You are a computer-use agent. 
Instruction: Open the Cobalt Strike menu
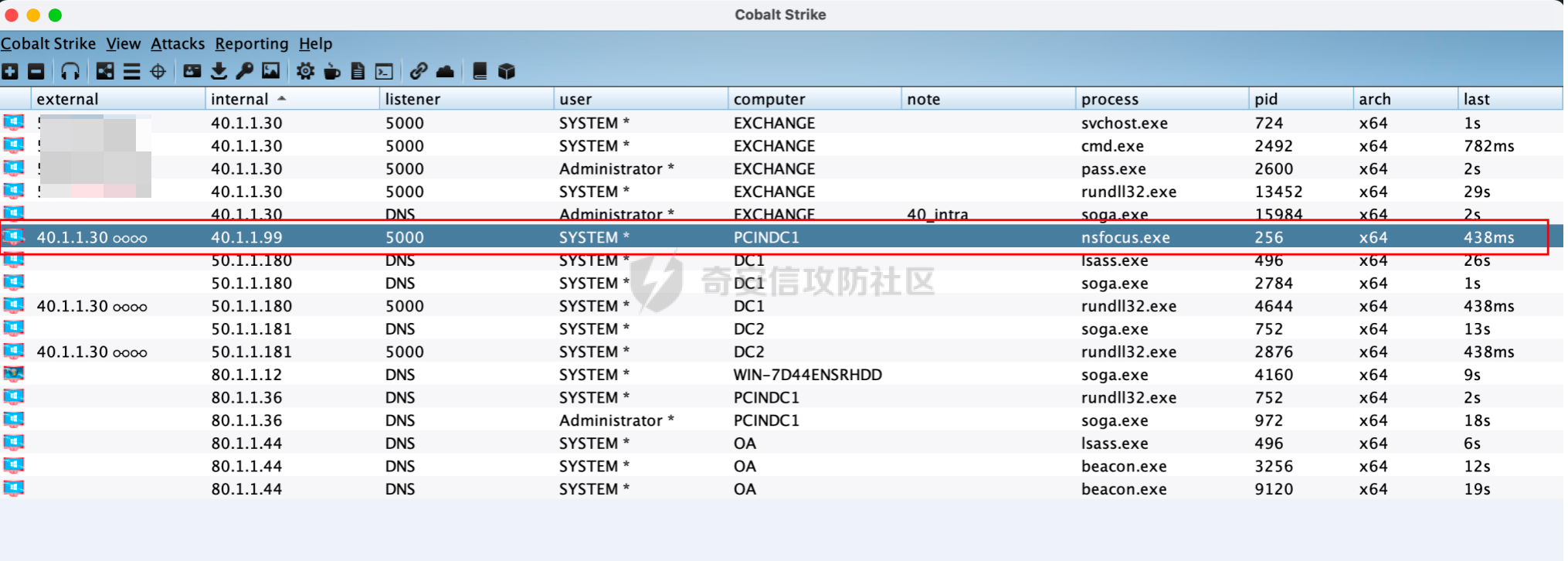(48, 44)
